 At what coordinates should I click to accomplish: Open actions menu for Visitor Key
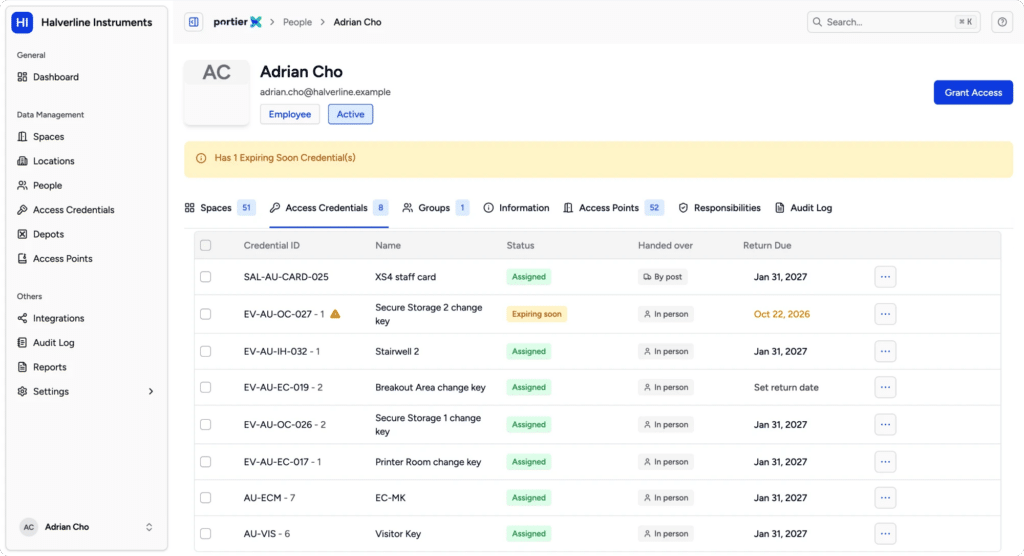click(x=885, y=534)
